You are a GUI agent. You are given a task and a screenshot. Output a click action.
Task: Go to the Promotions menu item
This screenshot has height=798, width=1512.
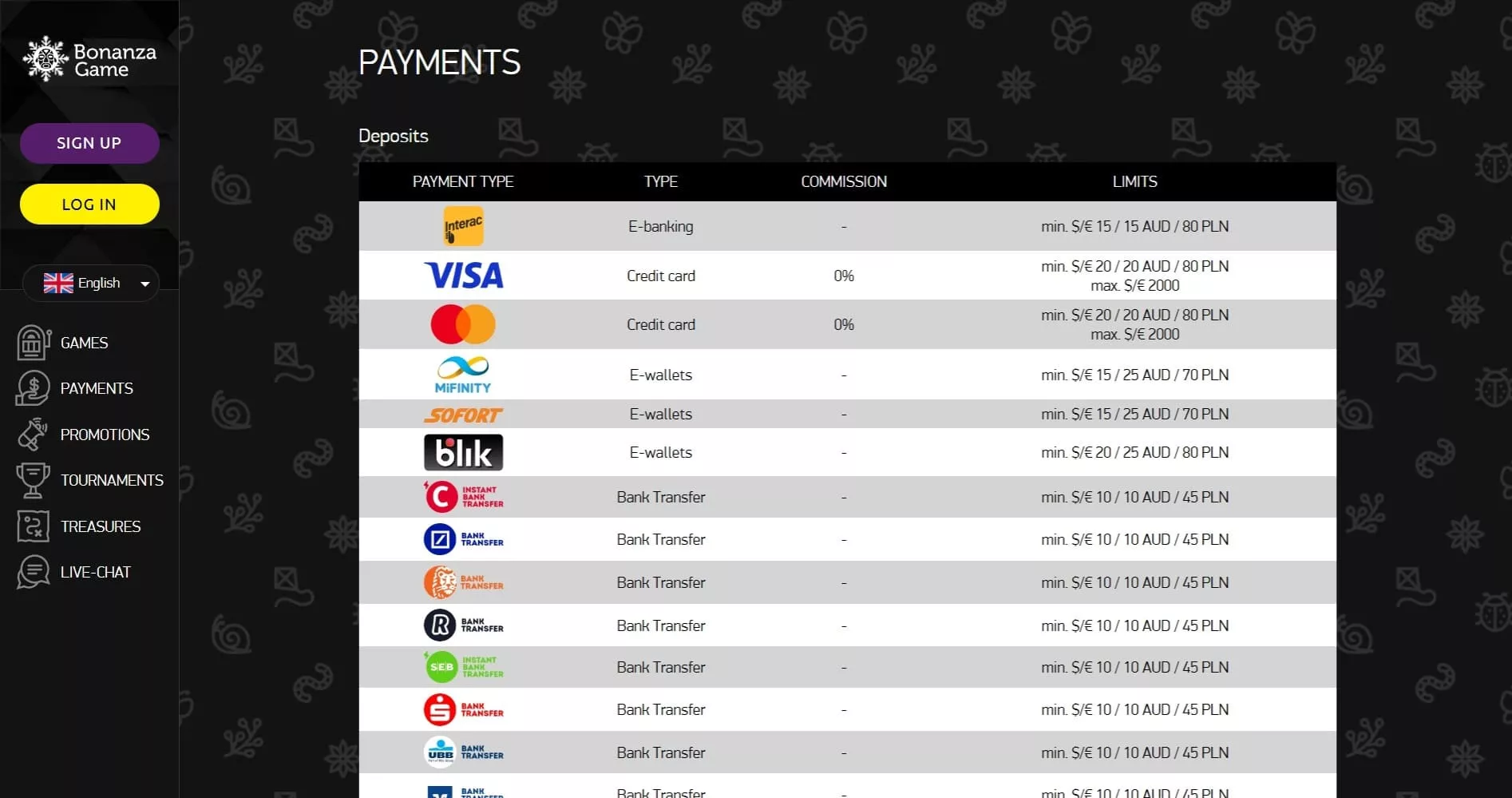coord(105,435)
